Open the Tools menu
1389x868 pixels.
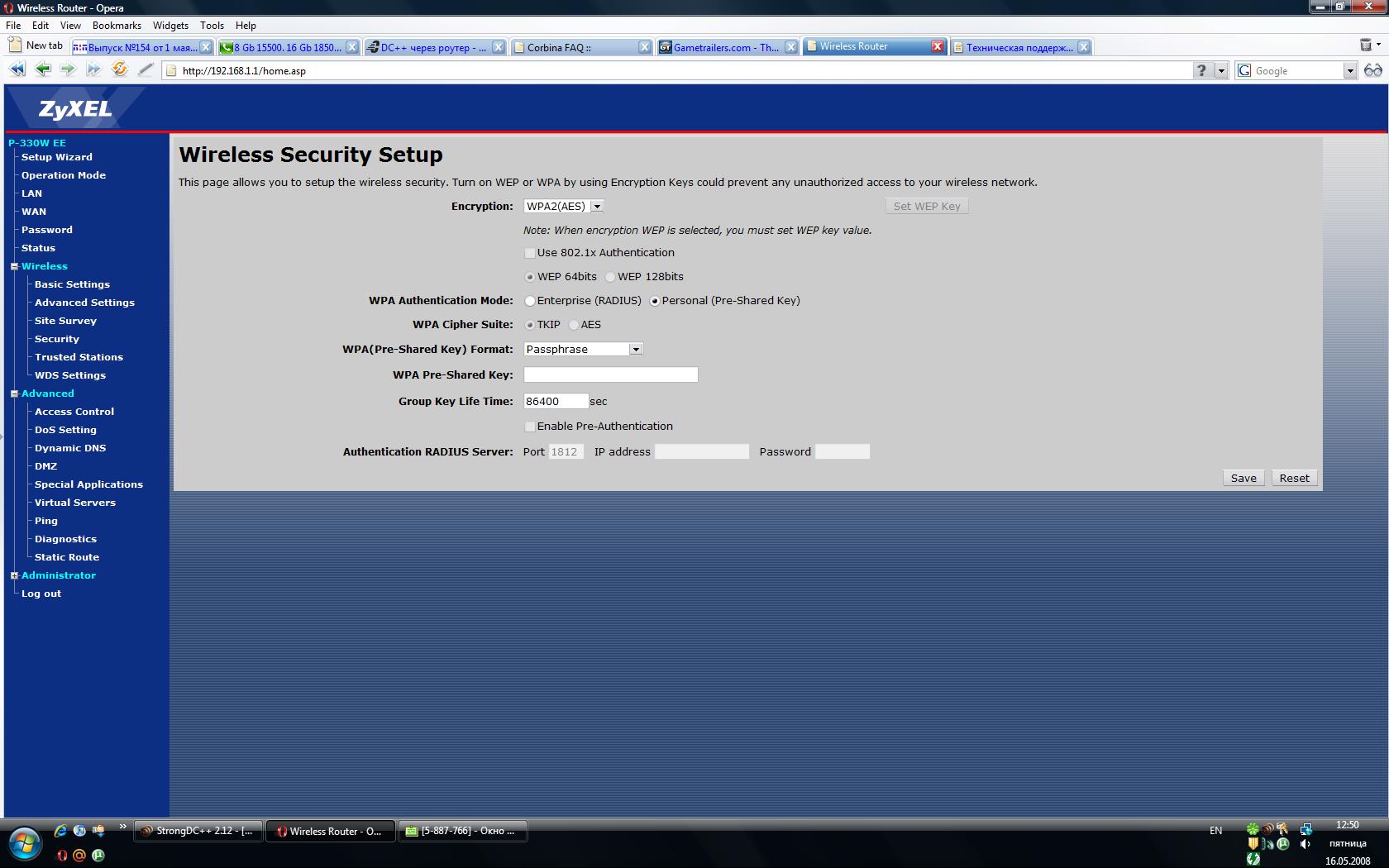(x=212, y=26)
